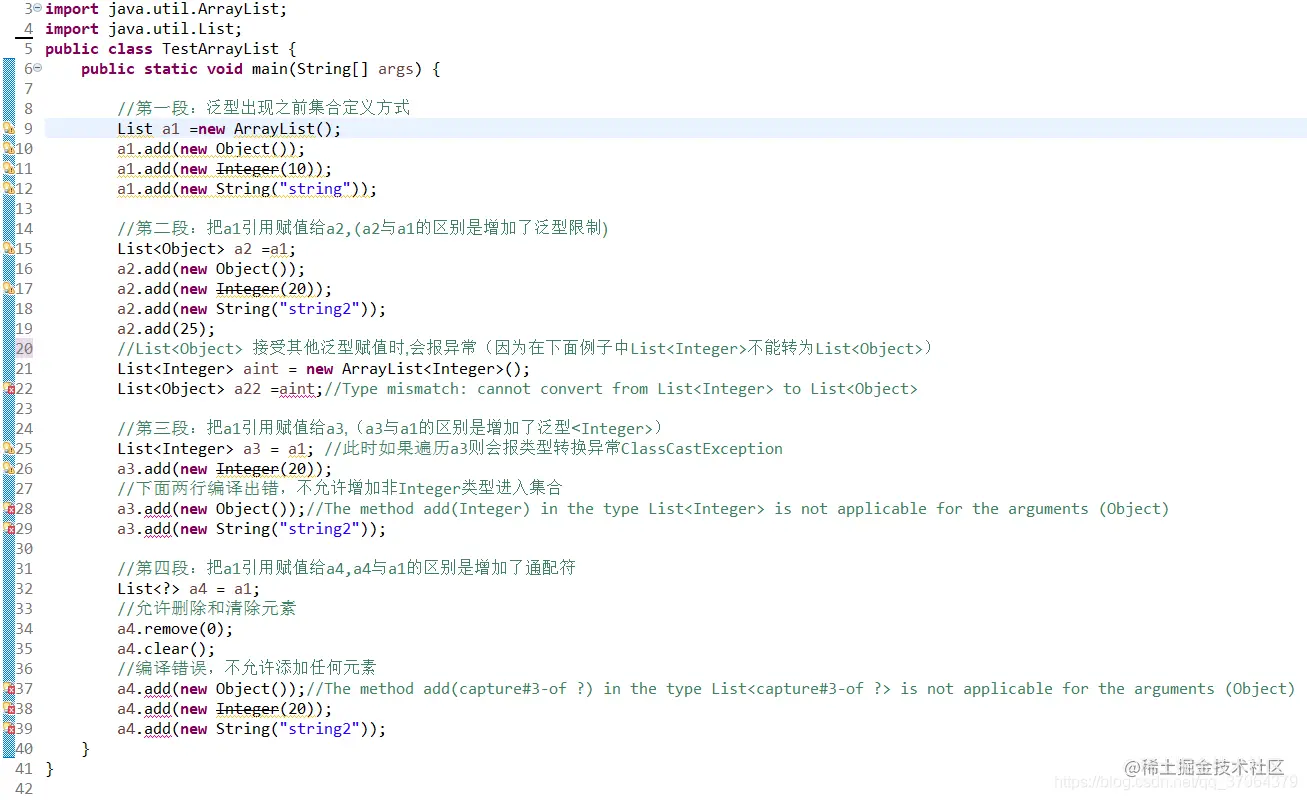Click the line "a1.add(new Object());"
This screenshot has height=800, width=1307.
click(211, 149)
